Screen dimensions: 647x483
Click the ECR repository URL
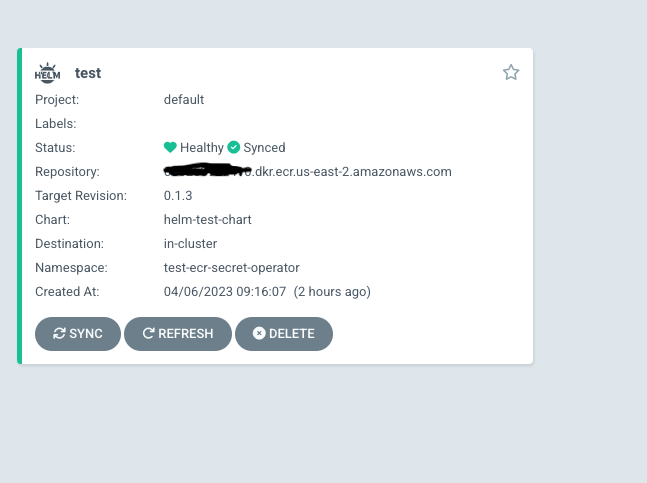(308, 171)
